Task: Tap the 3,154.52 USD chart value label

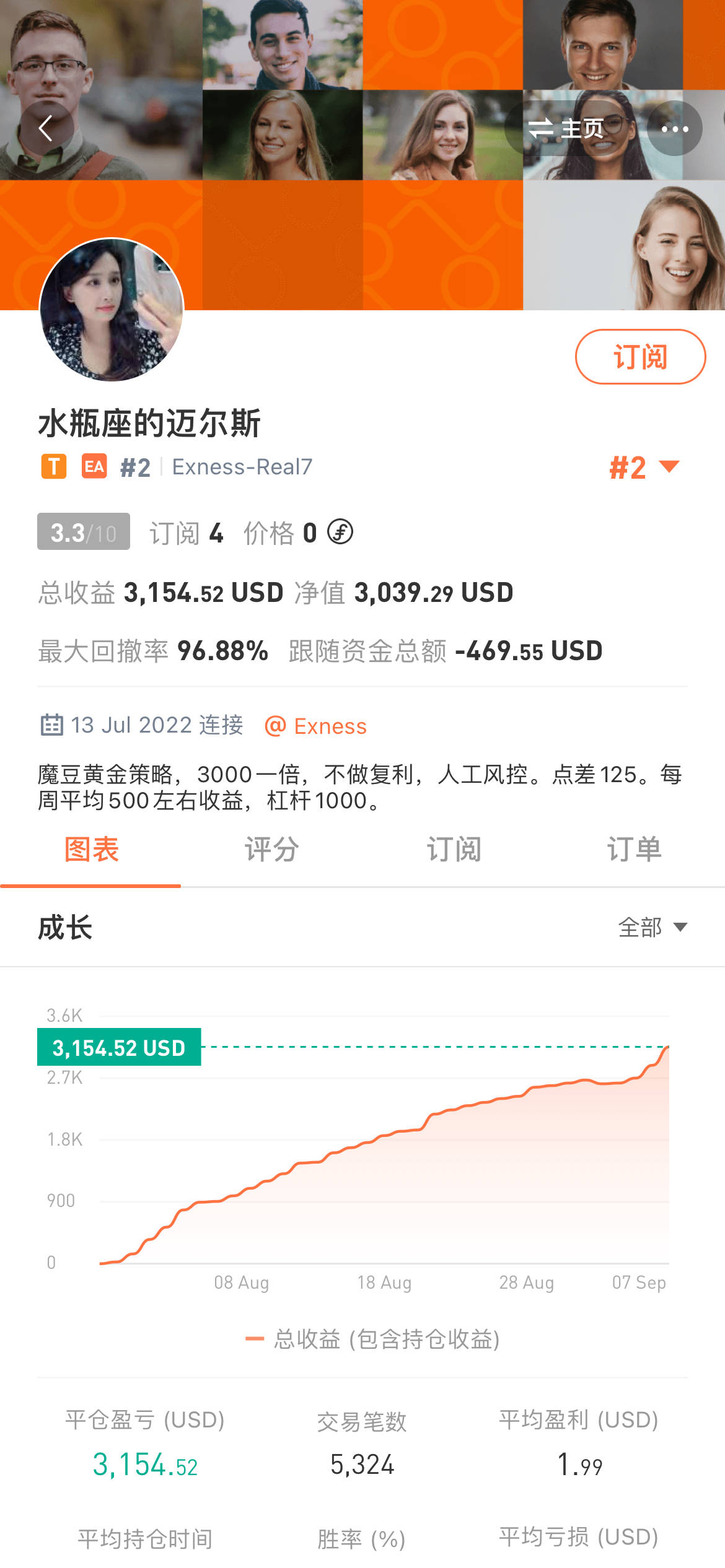Action: pos(119,1048)
